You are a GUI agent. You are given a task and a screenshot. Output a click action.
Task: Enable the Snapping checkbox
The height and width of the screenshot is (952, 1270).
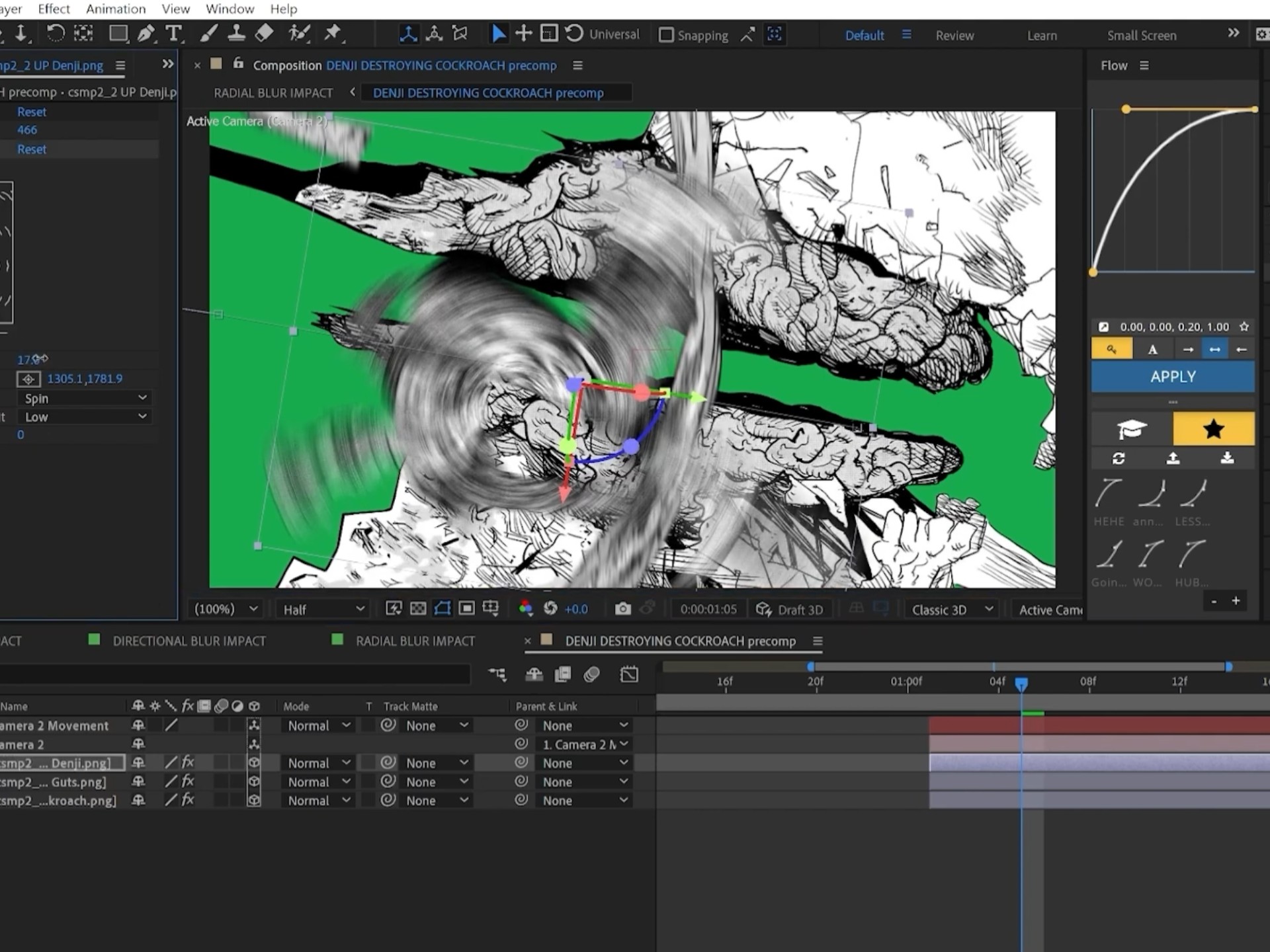[x=667, y=35]
